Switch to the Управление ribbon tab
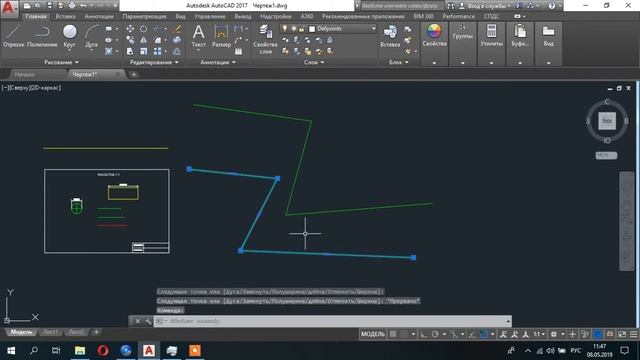This screenshot has height=360, width=640. click(210, 16)
